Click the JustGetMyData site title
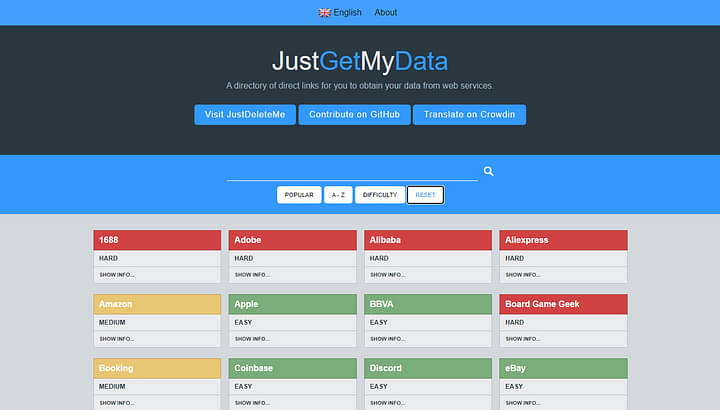Viewport: 720px width, 410px height. [x=360, y=61]
